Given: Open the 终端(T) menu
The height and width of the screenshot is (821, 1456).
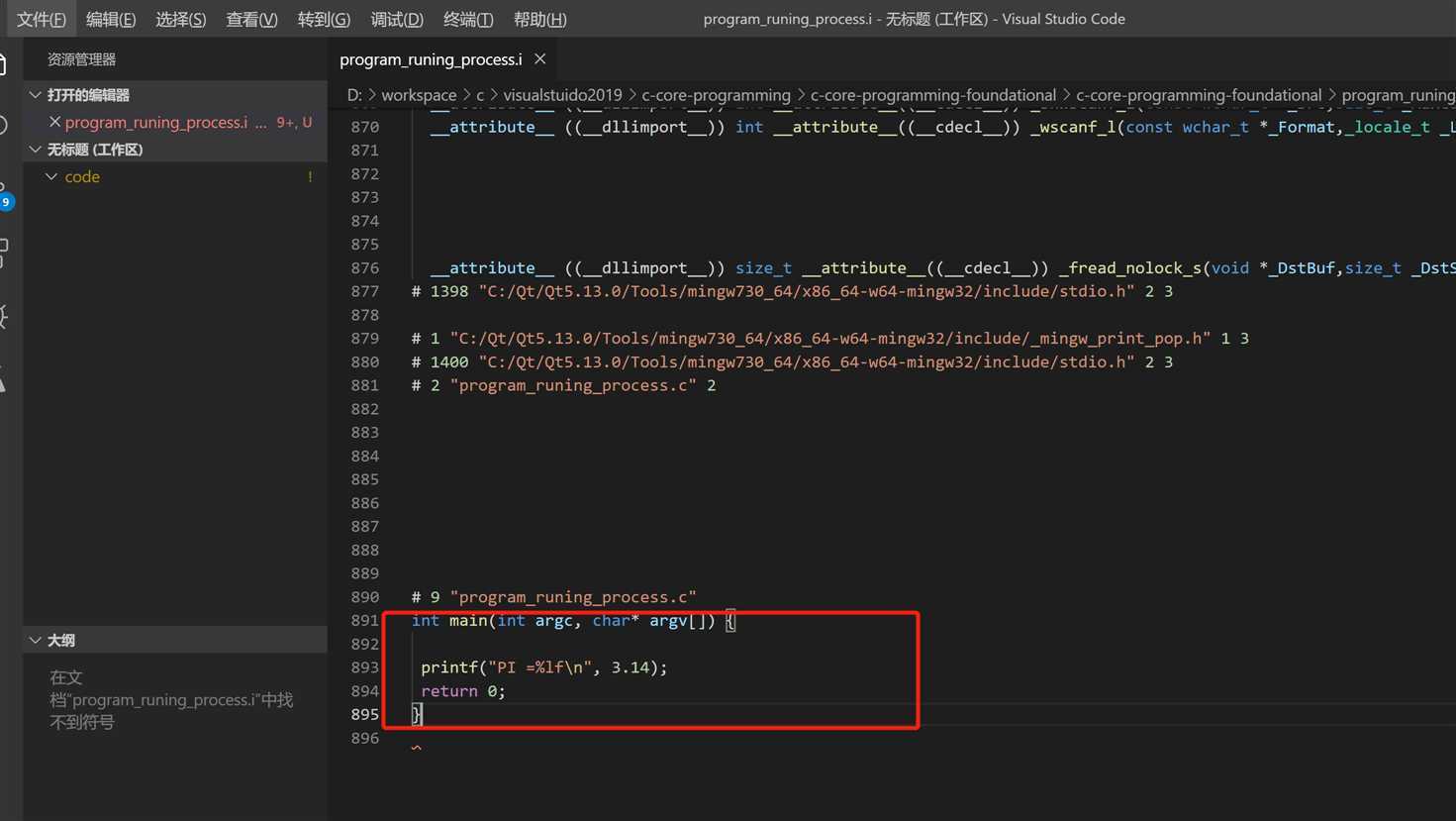Looking at the screenshot, I should [468, 19].
